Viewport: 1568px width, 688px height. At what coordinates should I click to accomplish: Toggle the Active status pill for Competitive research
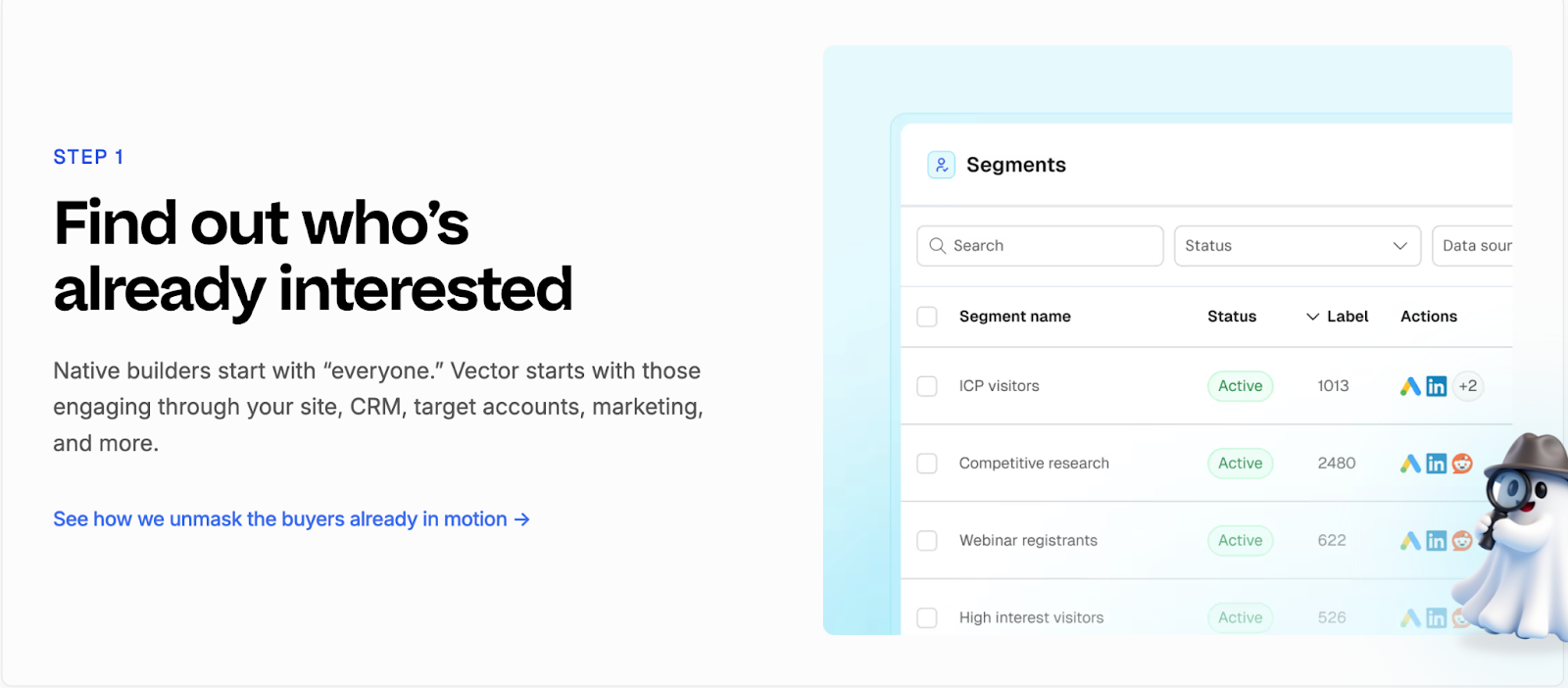point(1239,463)
